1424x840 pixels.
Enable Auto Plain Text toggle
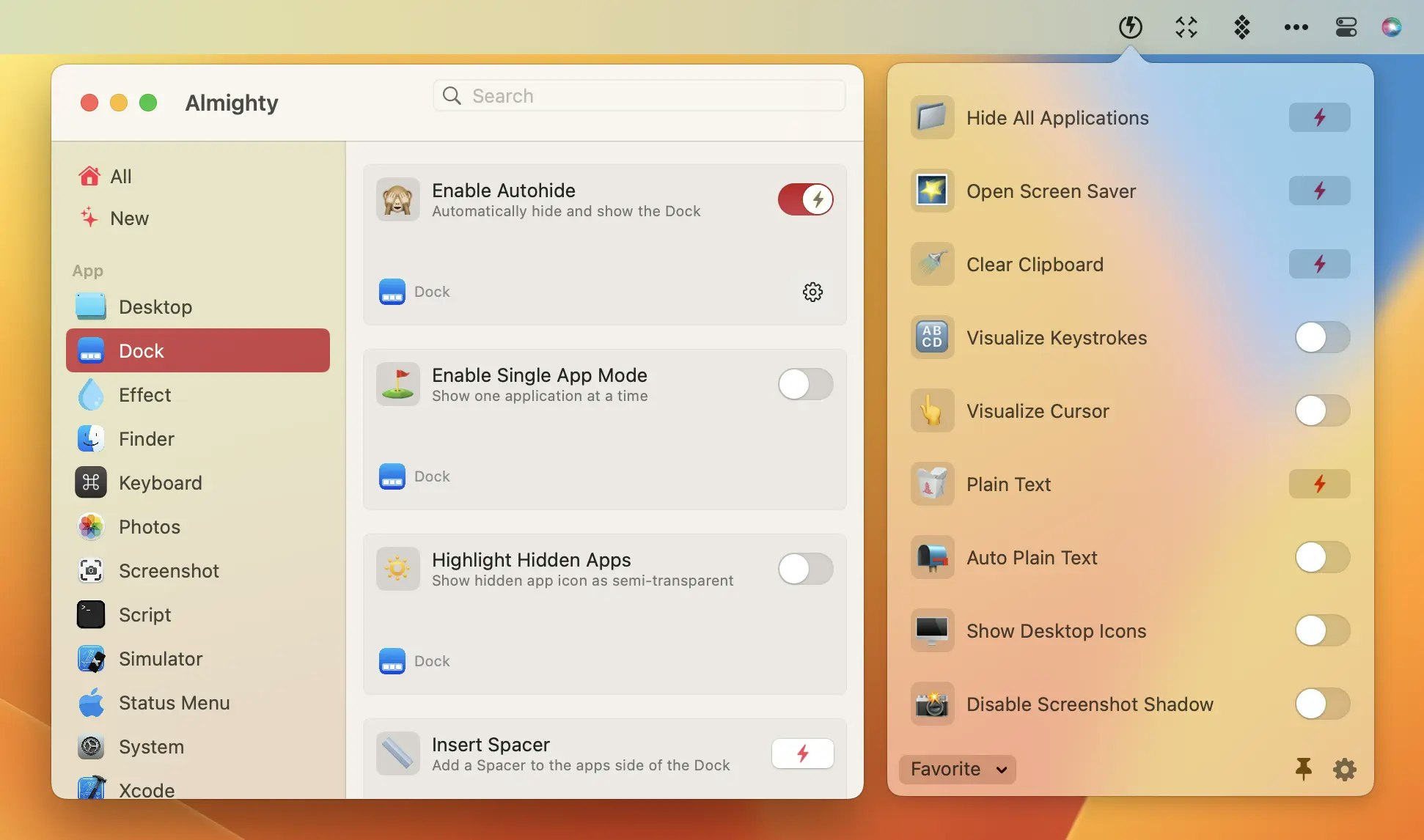pyautogui.click(x=1322, y=558)
